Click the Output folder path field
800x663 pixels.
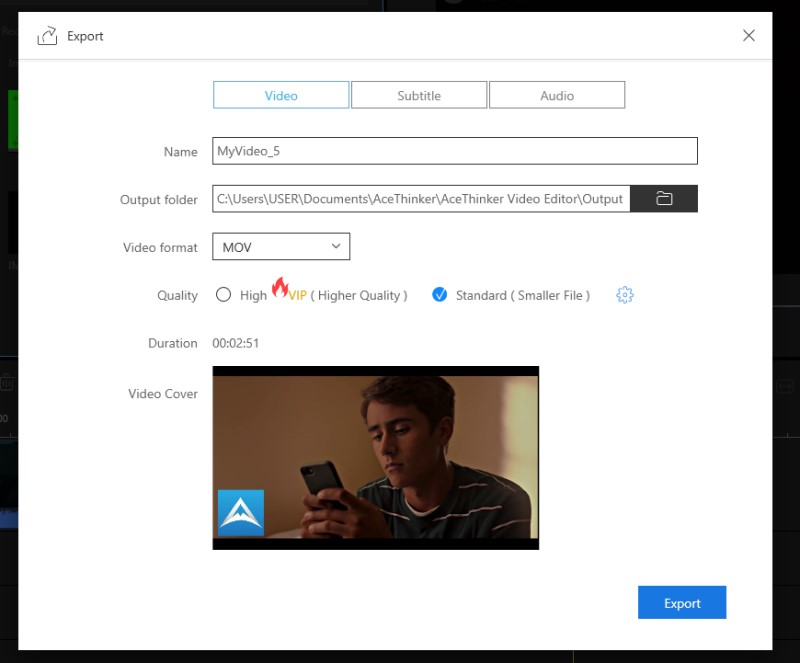click(x=421, y=199)
